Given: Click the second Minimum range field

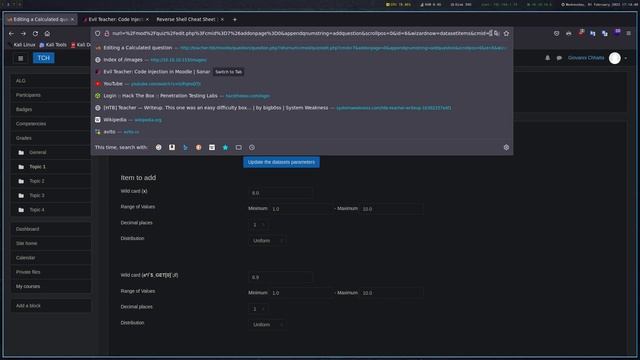Looking at the screenshot, I should [300, 293].
